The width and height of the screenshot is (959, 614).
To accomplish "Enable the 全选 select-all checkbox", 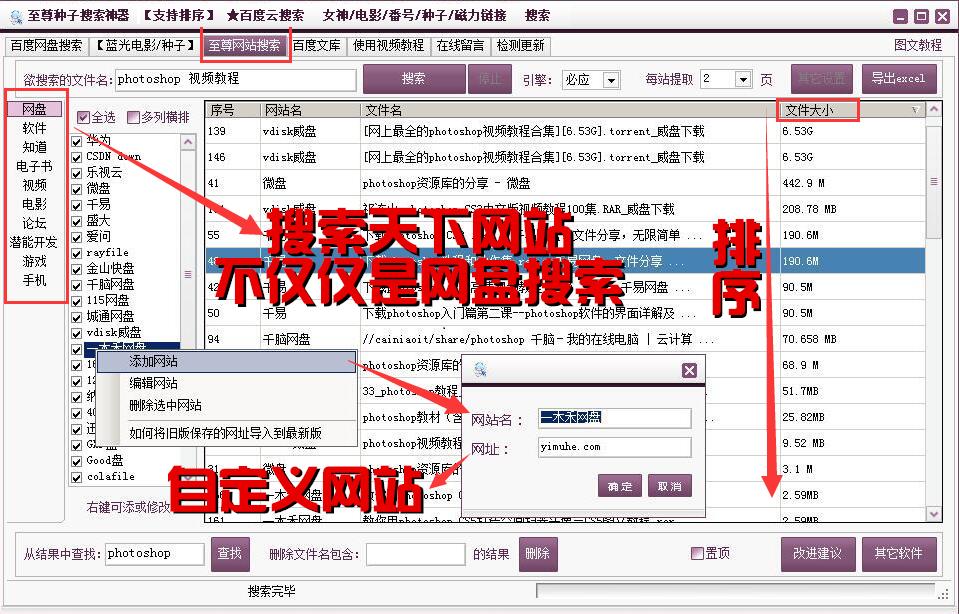I will point(84,118).
